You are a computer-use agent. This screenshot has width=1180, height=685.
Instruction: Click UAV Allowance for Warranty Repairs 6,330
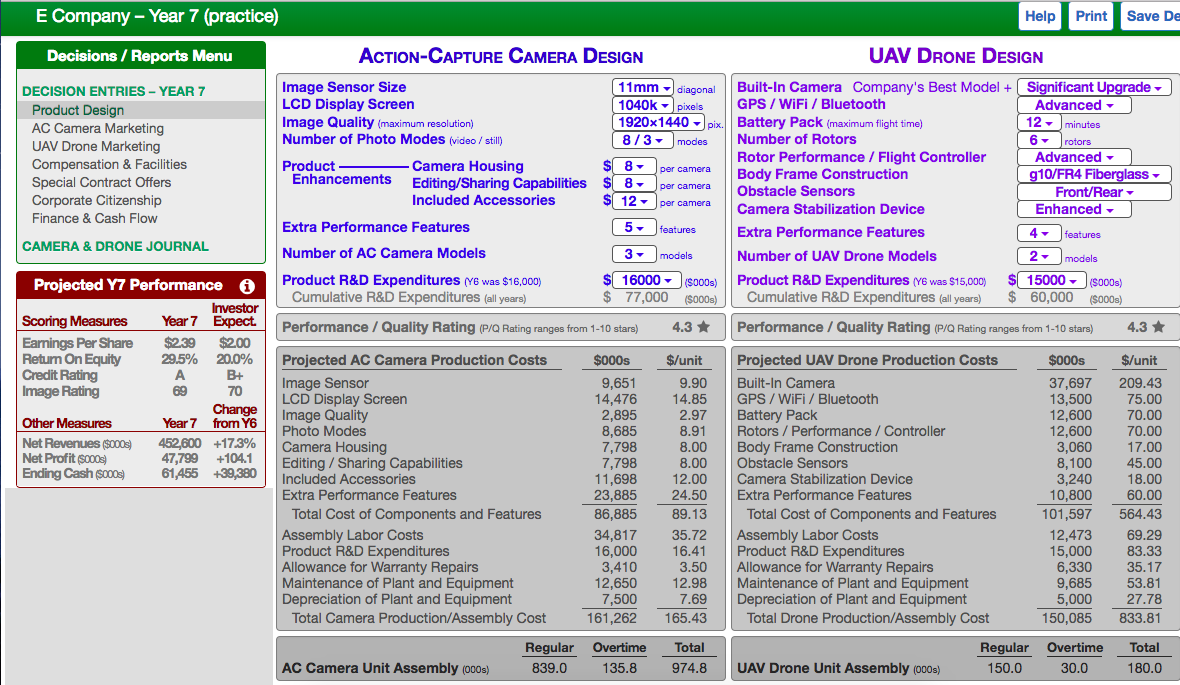click(x=1074, y=567)
